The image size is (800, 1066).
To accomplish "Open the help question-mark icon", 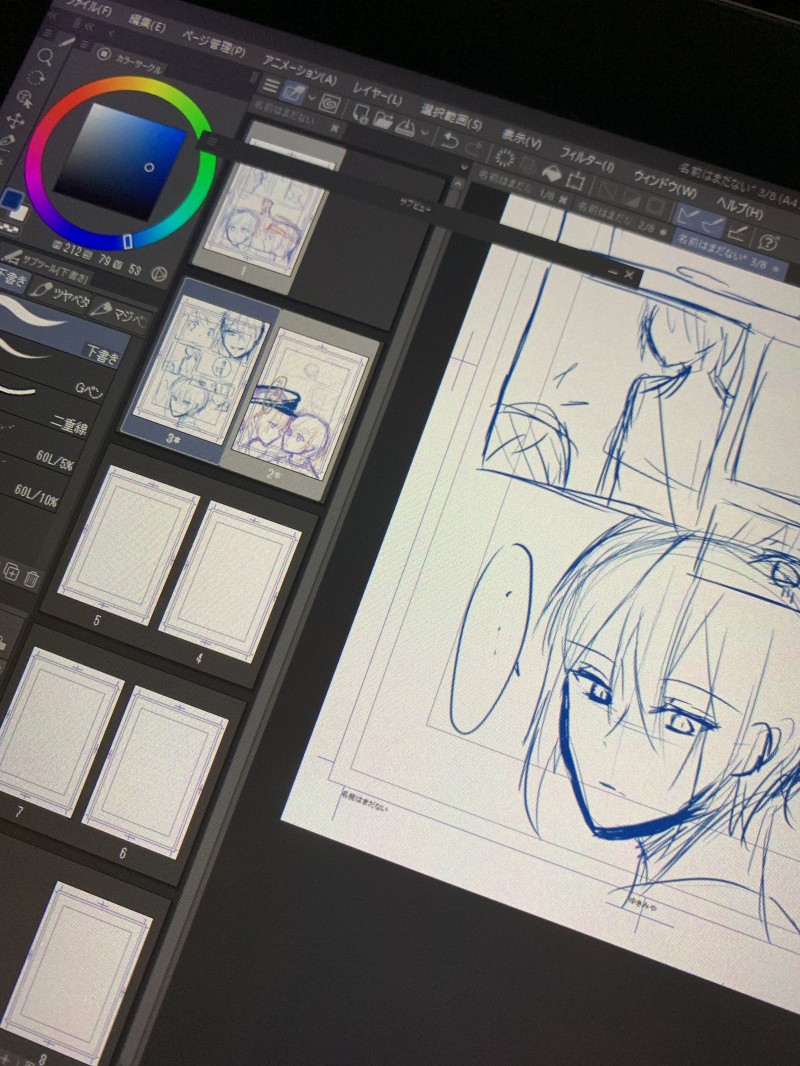I will pyautogui.click(x=769, y=243).
